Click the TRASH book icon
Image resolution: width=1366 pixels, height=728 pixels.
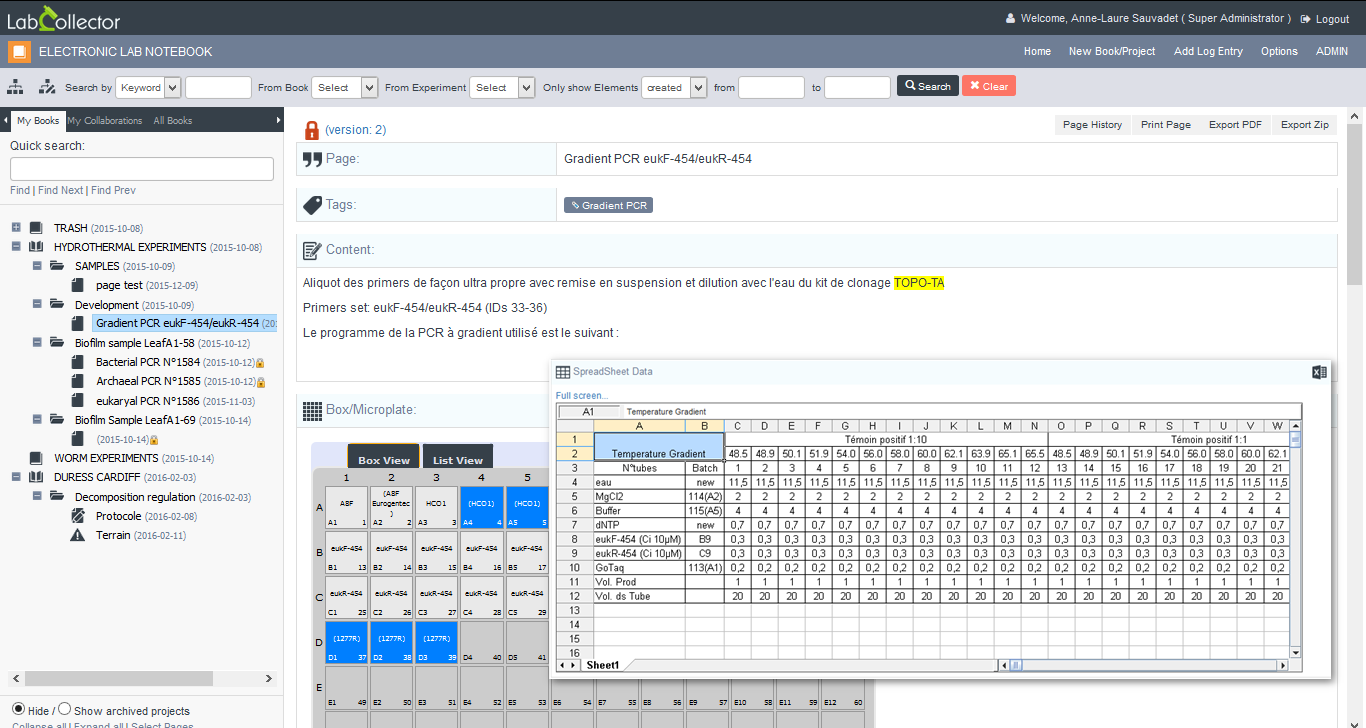pyautogui.click(x=36, y=228)
